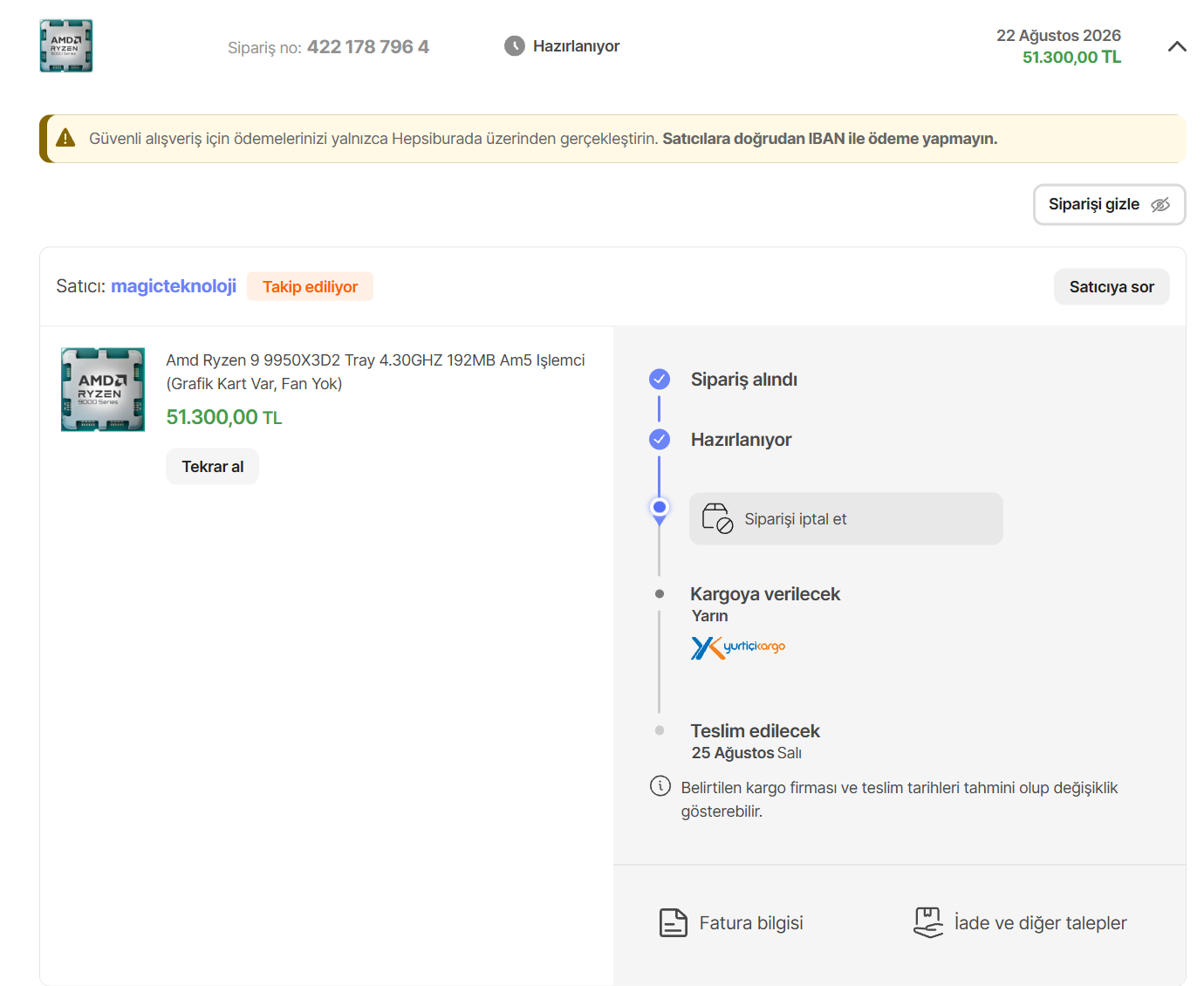Open the Ryzen 9 9950X3D2 product image
Screen dimensions: 1204x986
point(103,389)
